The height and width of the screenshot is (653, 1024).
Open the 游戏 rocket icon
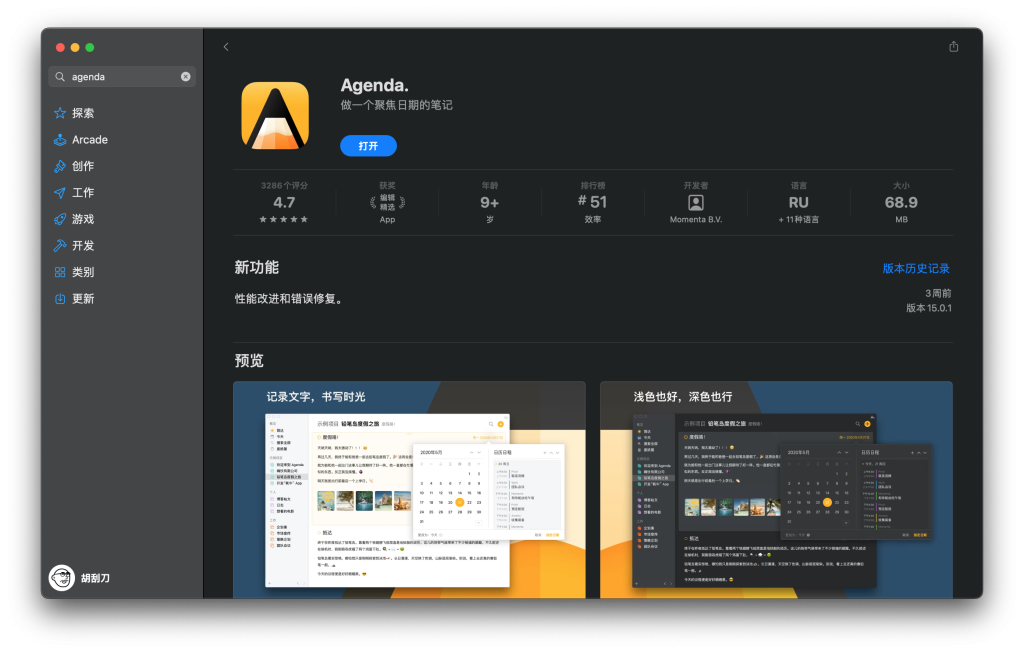coord(60,219)
